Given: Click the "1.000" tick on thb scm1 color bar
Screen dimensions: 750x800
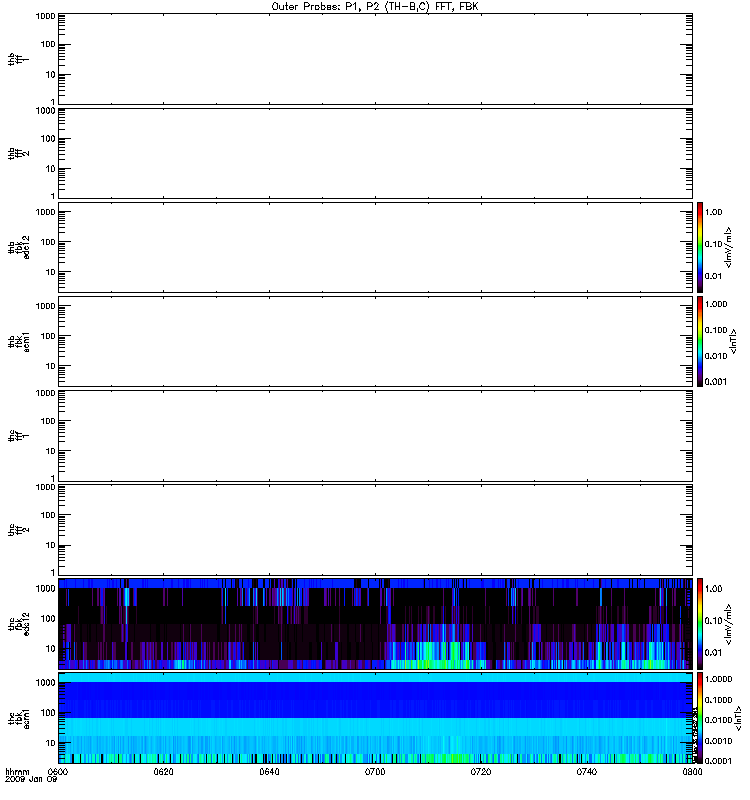Looking at the screenshot, I should [x=716, y=304].
